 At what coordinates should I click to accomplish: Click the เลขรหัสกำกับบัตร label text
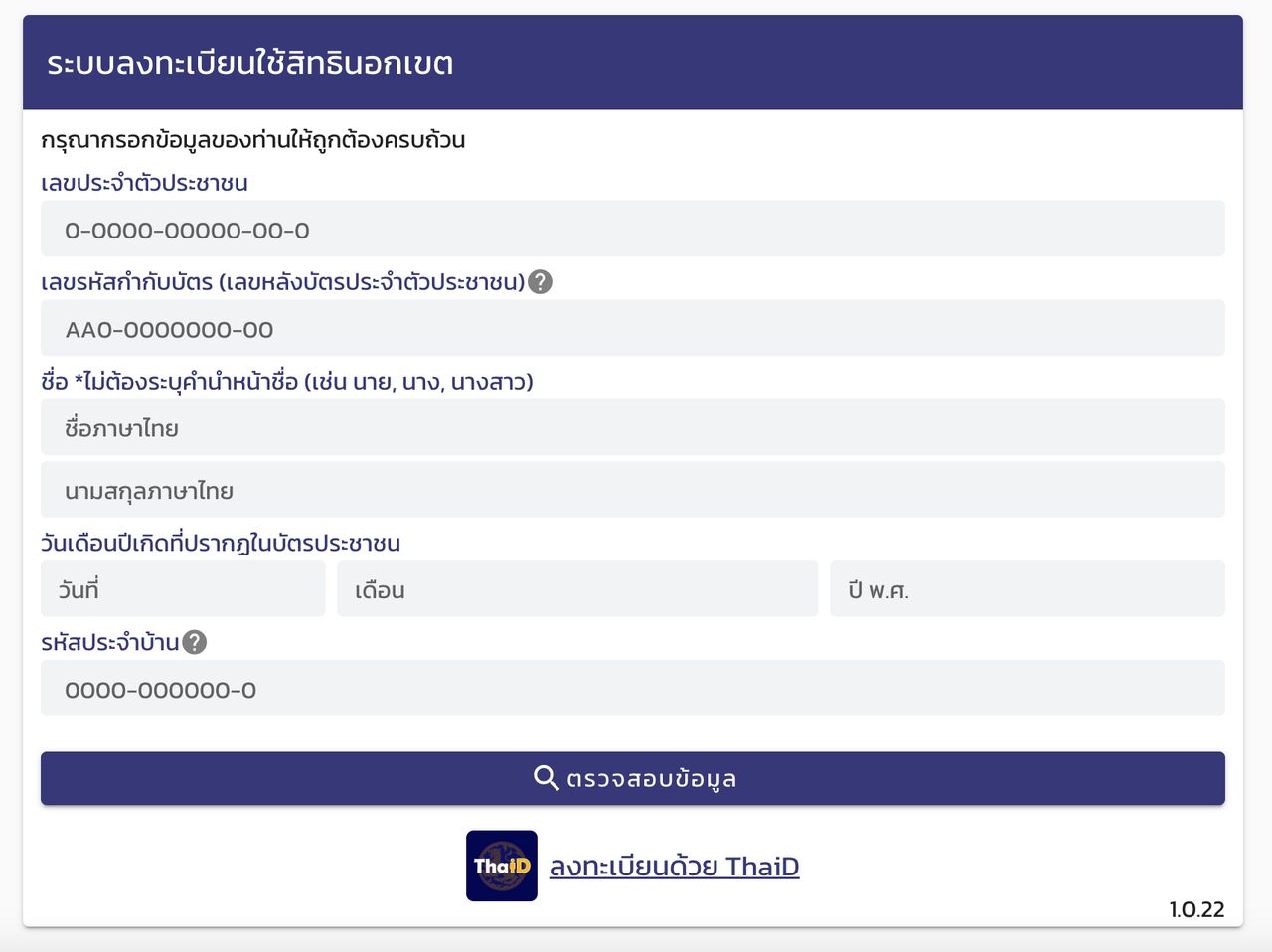tap(282, 282)
